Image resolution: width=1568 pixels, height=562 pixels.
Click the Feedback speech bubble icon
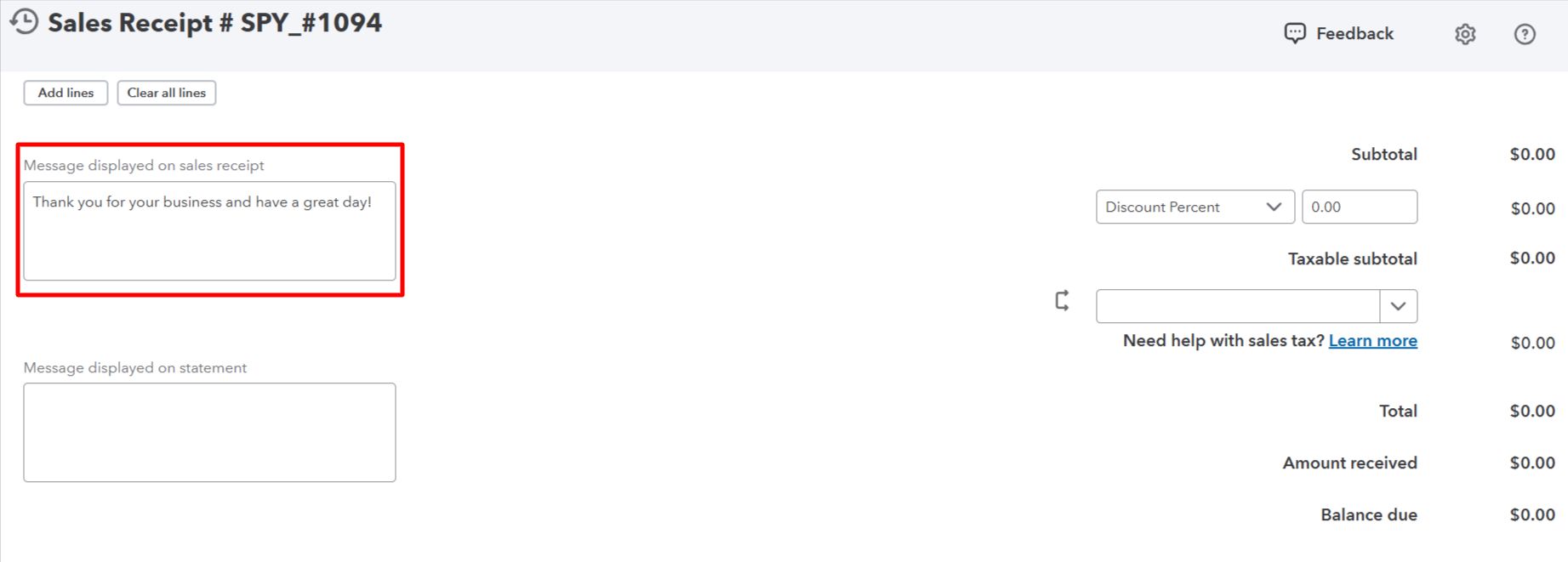[1295, 33]
